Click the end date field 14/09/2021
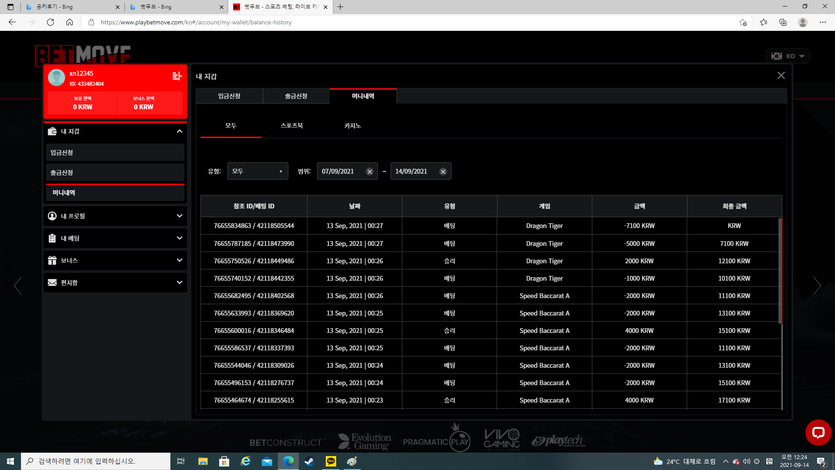 pos(421,171)
